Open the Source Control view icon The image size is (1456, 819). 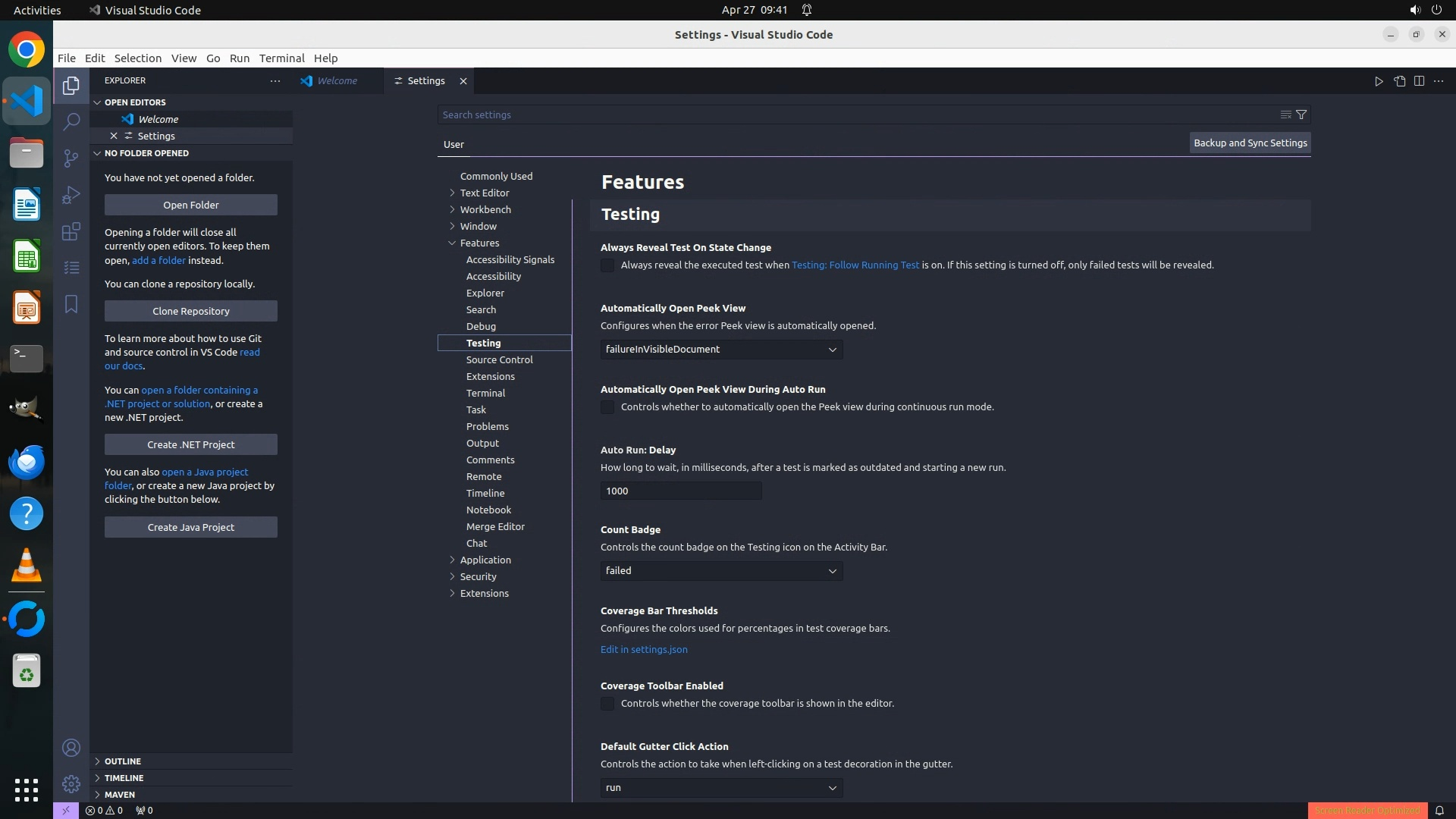click(x=71, y=158)
